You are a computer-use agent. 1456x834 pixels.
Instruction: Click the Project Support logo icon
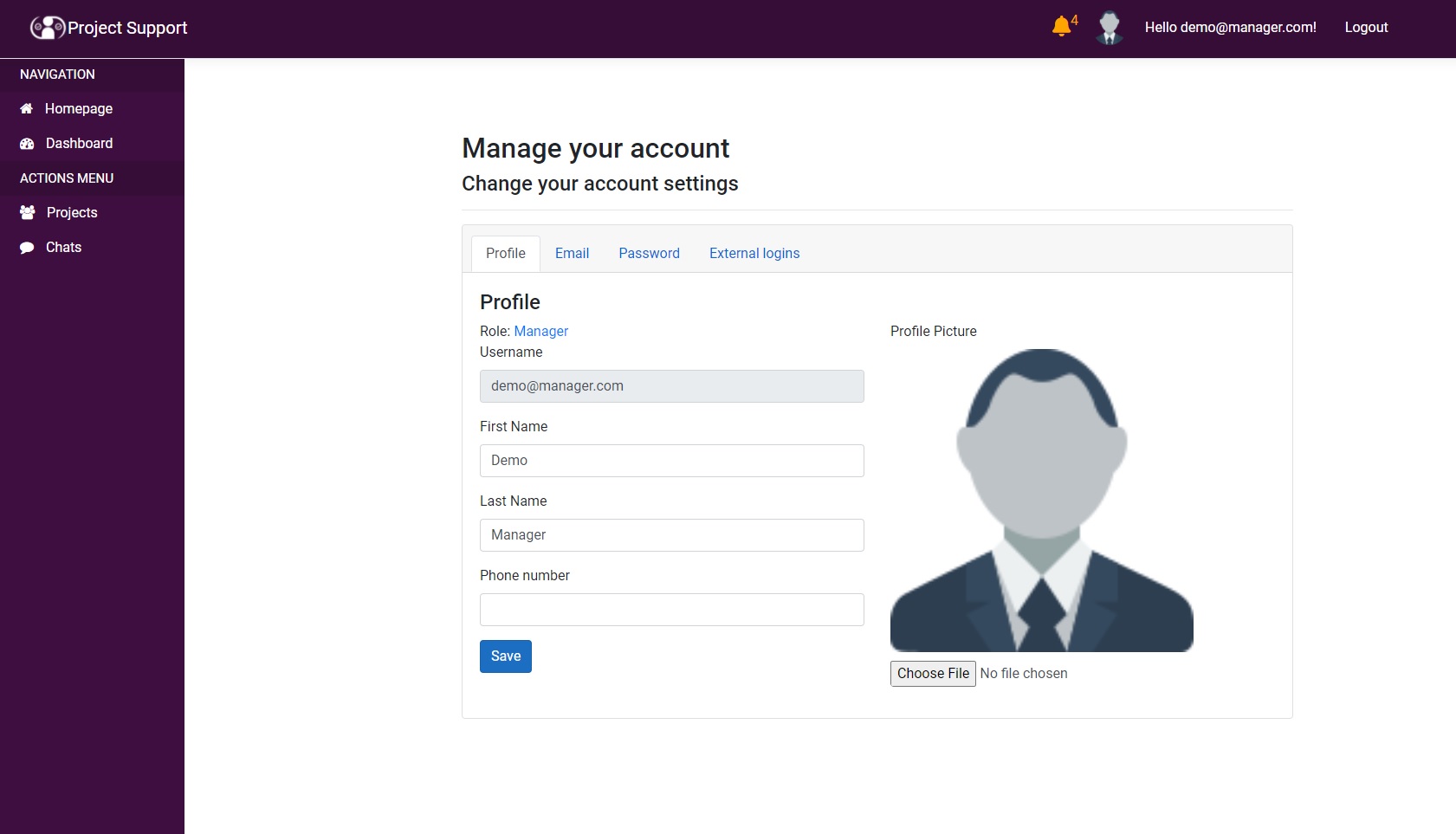click(48, 28)
